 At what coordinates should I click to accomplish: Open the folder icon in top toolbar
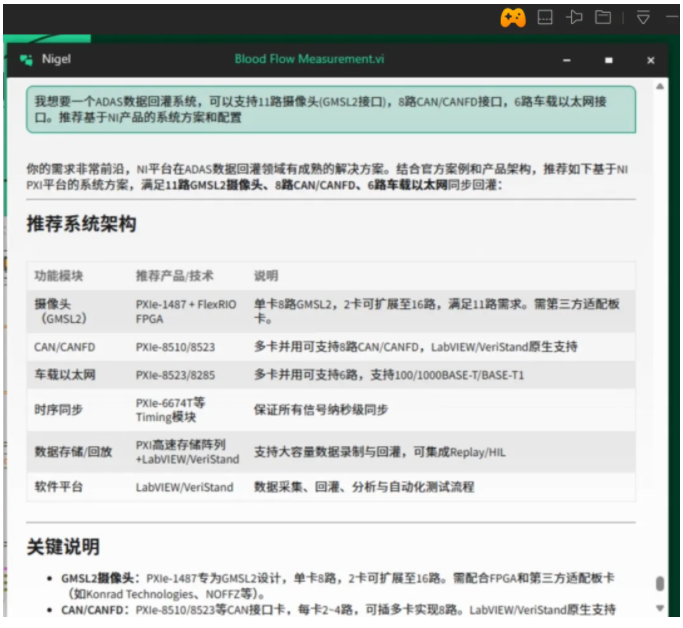(x=603, y=17)
